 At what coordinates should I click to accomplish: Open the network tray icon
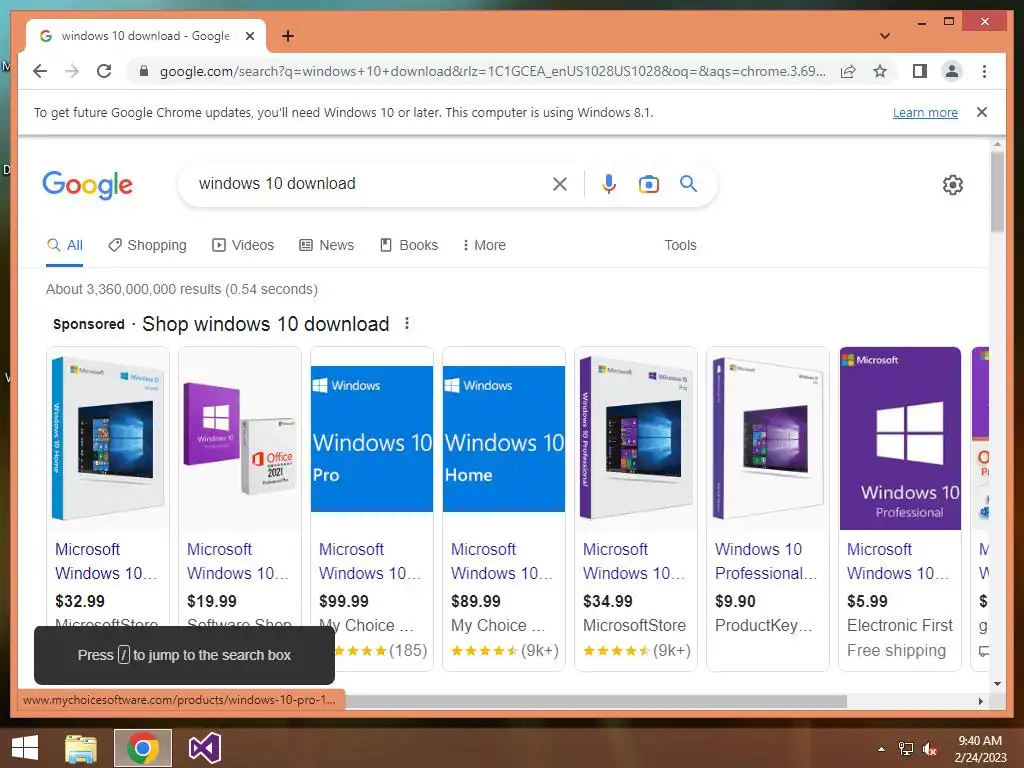[x=906, y=749]
